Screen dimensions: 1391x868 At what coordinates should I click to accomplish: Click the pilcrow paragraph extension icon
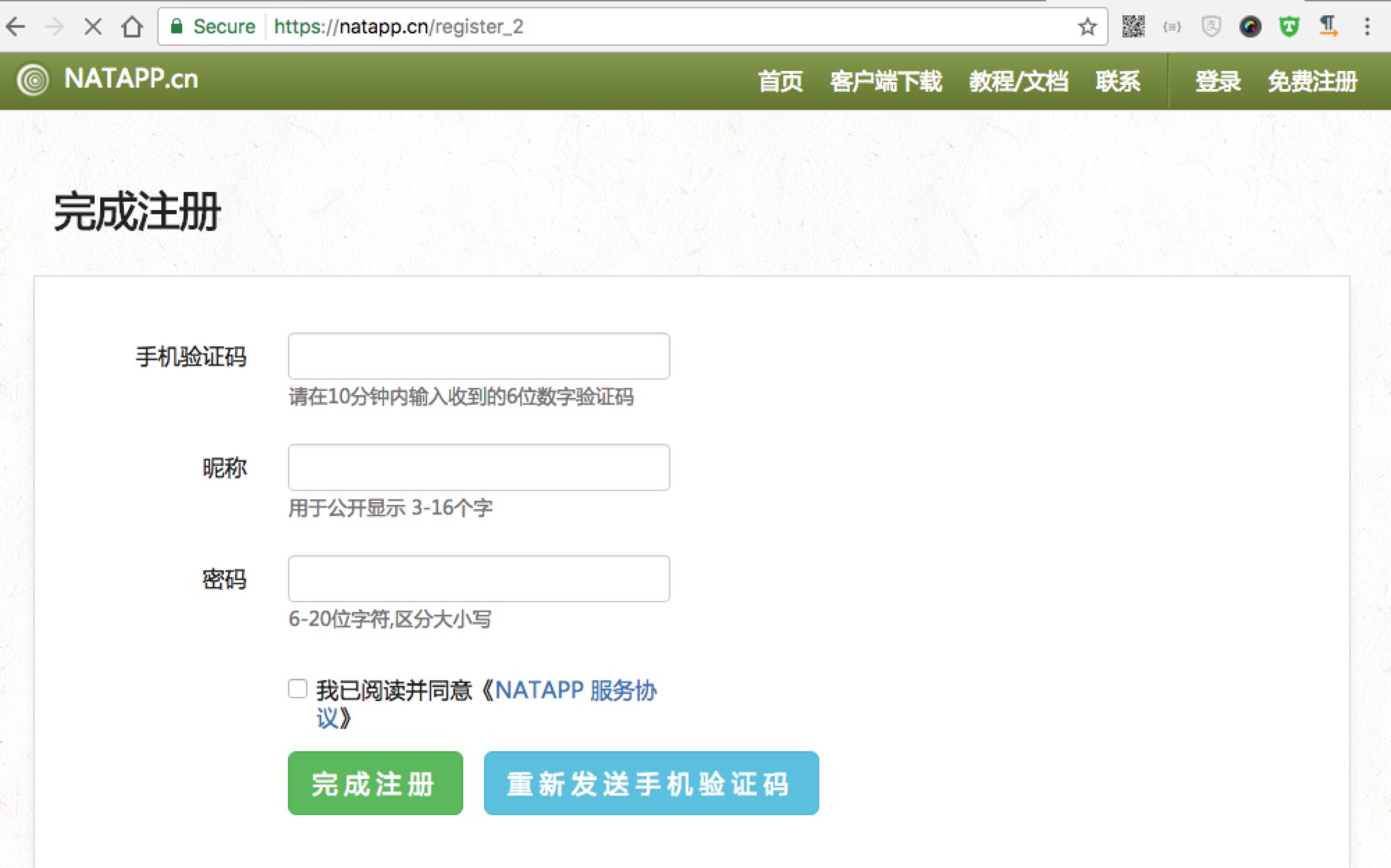coord(1328,27)
